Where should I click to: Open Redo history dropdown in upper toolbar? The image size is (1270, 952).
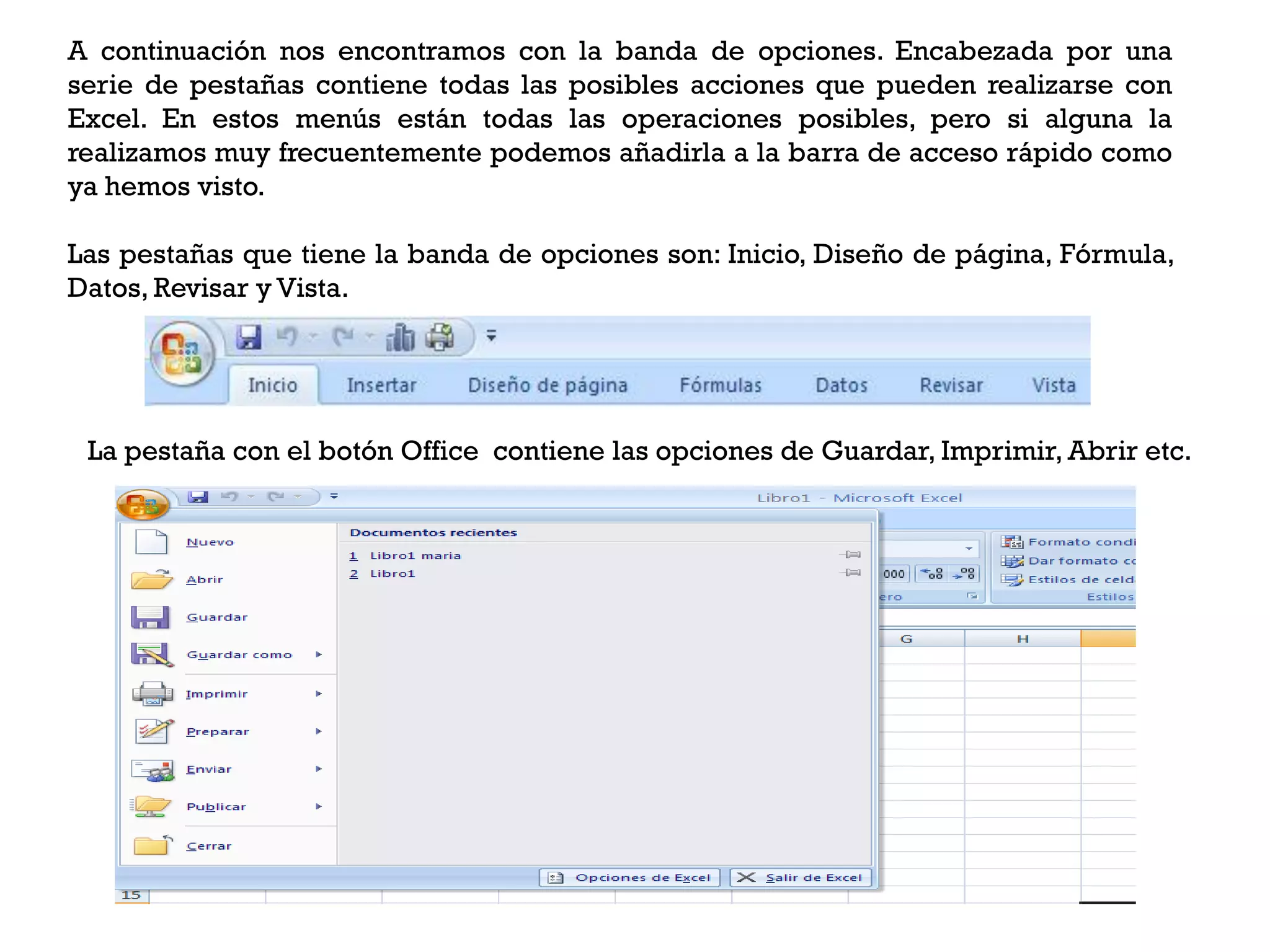click(370, 337)
